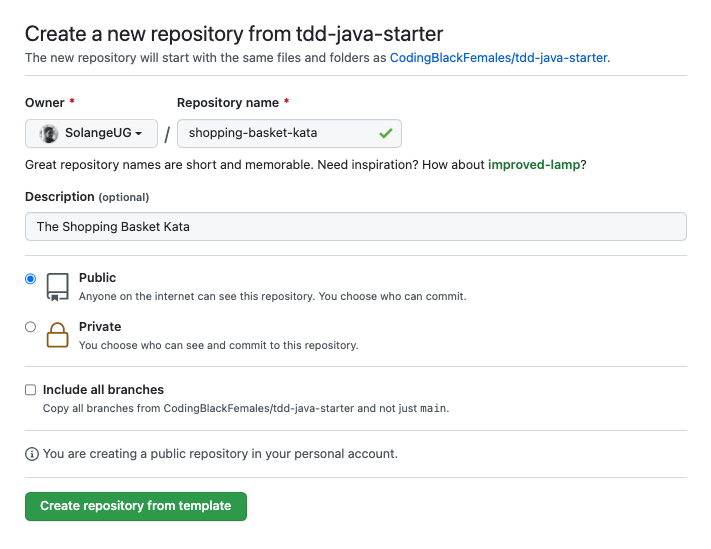Click the green checkmark validation icon
The width and height of the screenshot is (711, 549).
[x=386, y=133]
